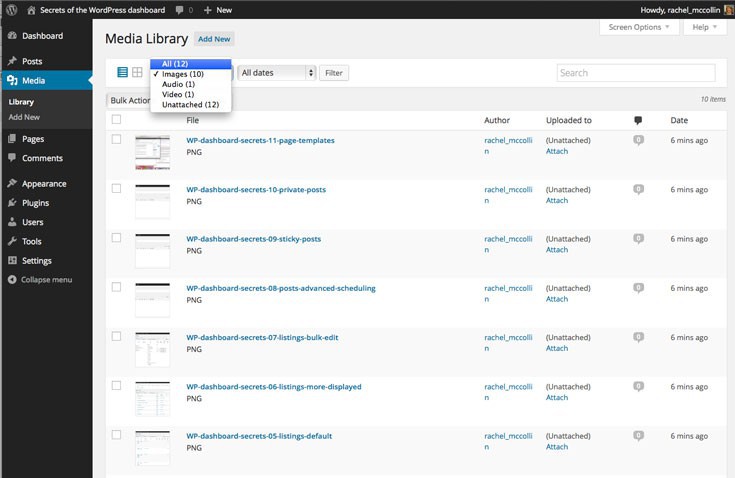
Task: Select Images (10) in the filter list
Action: pyautogui.click(x=191, y=74)
